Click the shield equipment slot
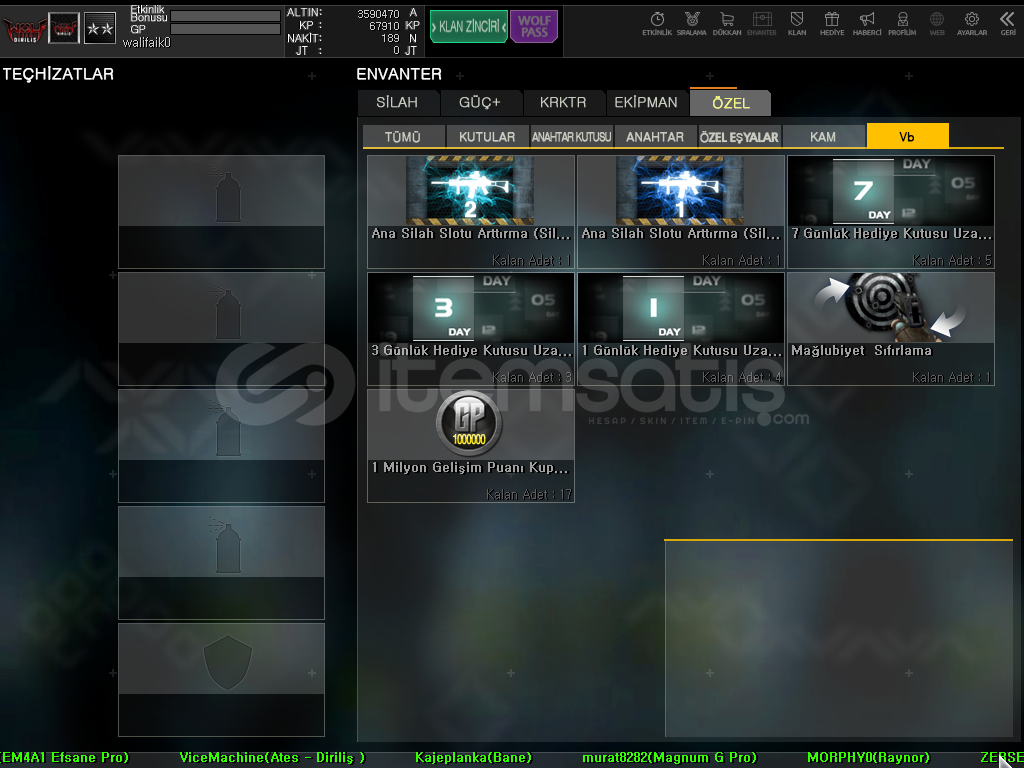Viewport: 1024px width, 768px height. tap(221, 679)
